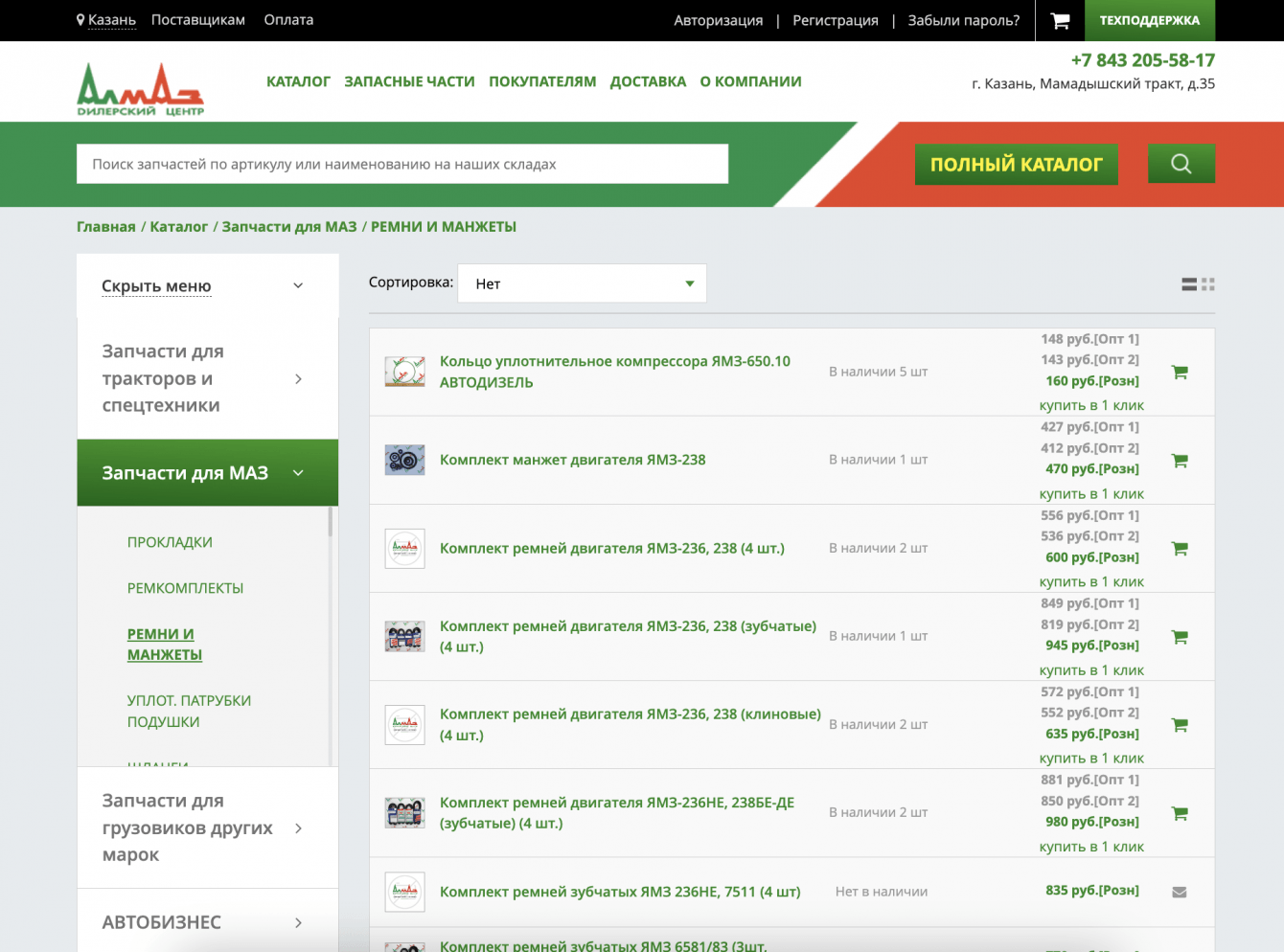Open the ЗАПАСНЫЕ ЧАСТИ menu
1284x952 pixels.
(409, 81)
